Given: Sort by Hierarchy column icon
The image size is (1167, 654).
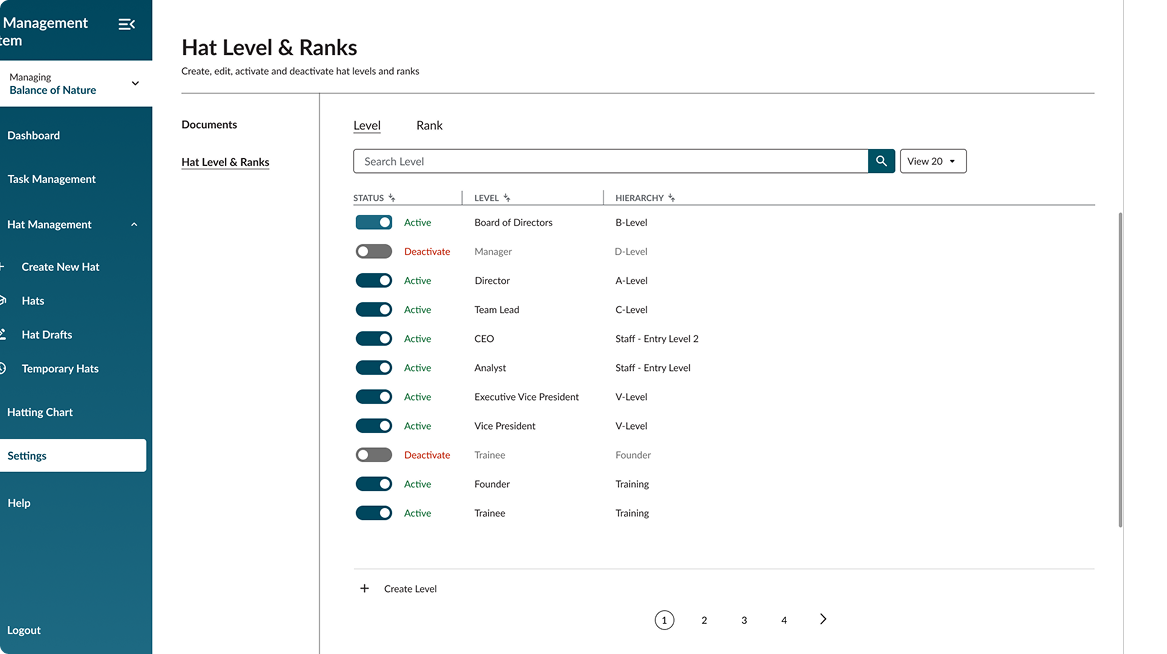Looking at the screenshot, I should [x=672, y=198].
